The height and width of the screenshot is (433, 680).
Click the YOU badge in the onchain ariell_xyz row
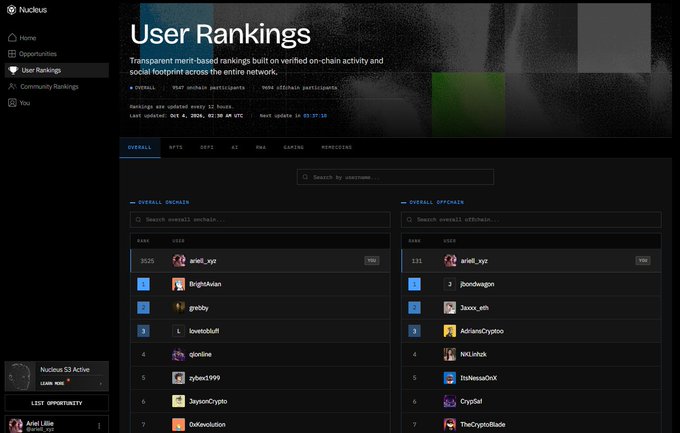click(x=372, y=260)
